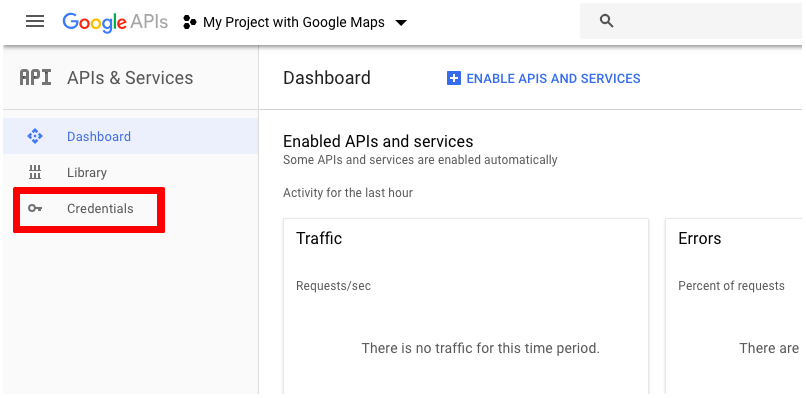The height and width of the screenshot is (398, 806).
Task: Click inside the top search field
Action: pos(691,21)
